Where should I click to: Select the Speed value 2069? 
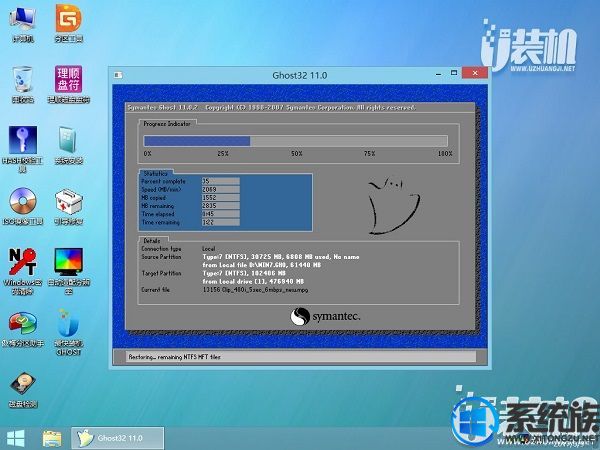coord(221,189)
